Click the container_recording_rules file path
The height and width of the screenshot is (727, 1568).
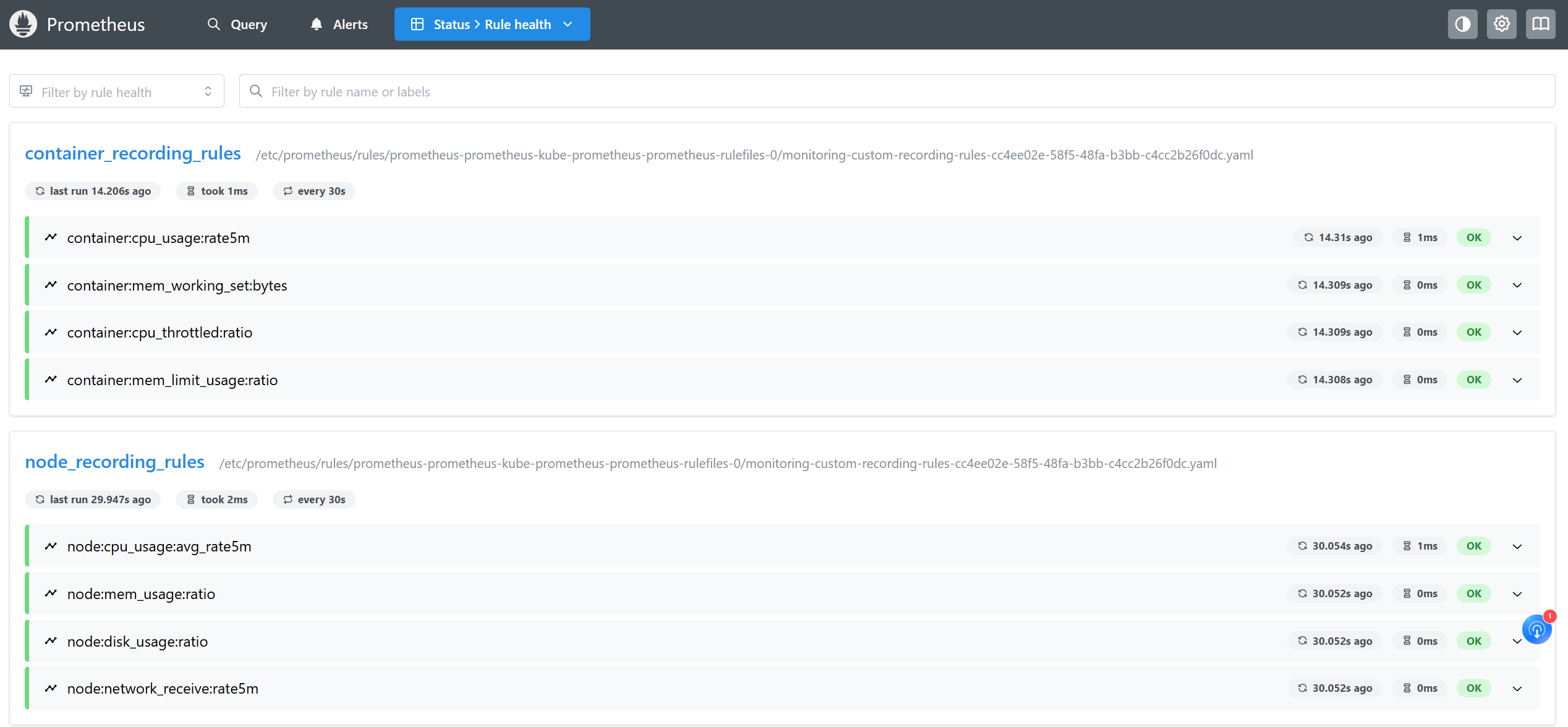[754, 155]
